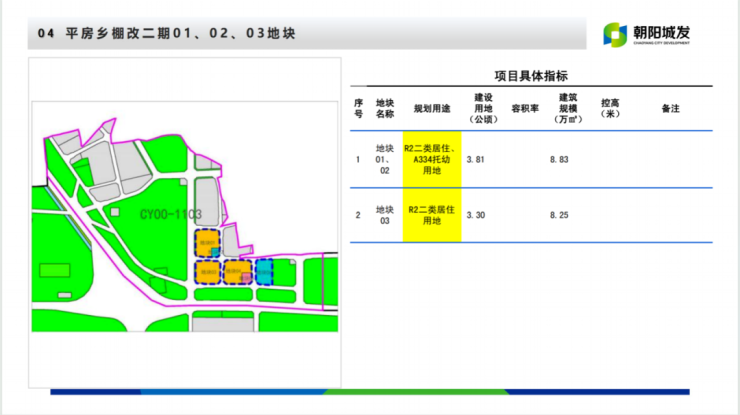740x415 pixels.
Task: Click the CY00-1103 map label
Action: point(171,214)
